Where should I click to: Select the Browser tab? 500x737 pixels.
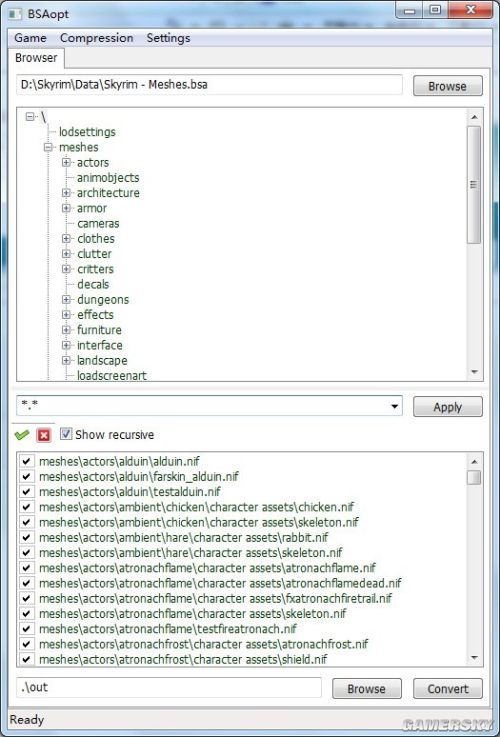(x=36, y=58)
